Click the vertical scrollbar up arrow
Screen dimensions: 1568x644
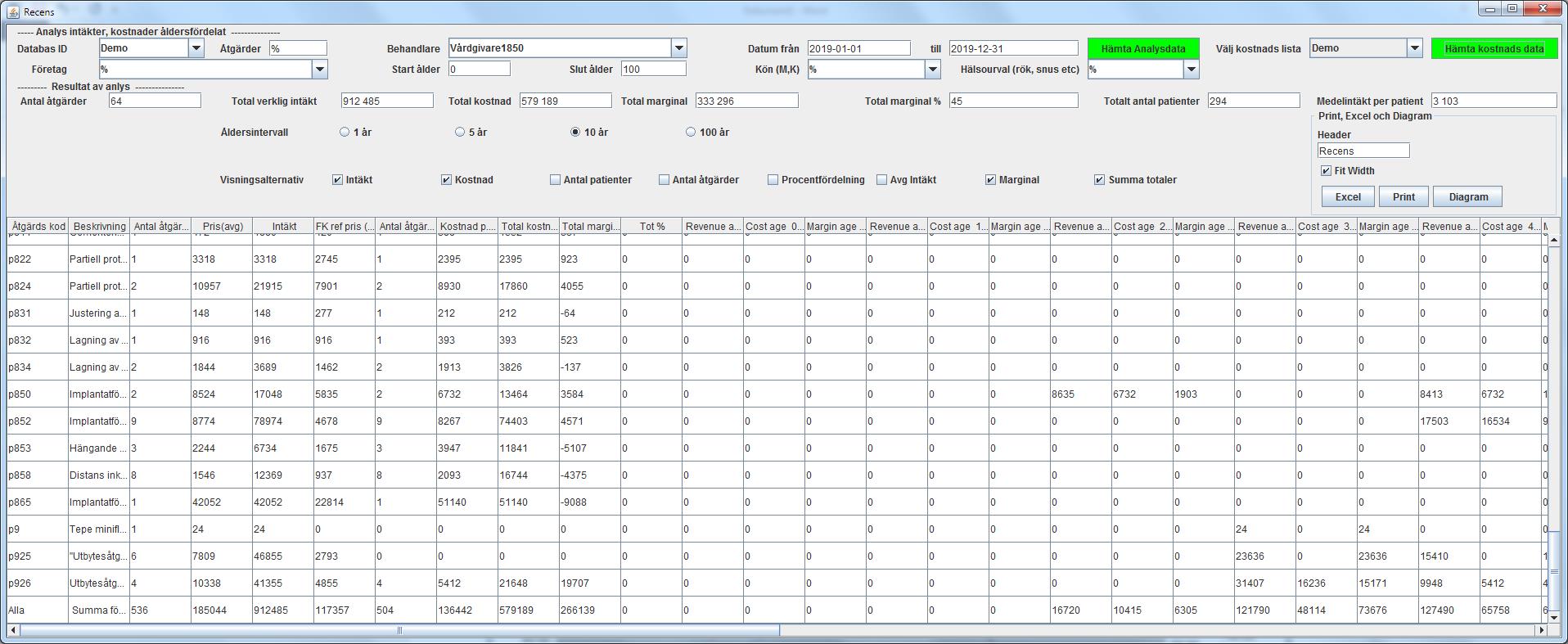(x=1554, y=240)
